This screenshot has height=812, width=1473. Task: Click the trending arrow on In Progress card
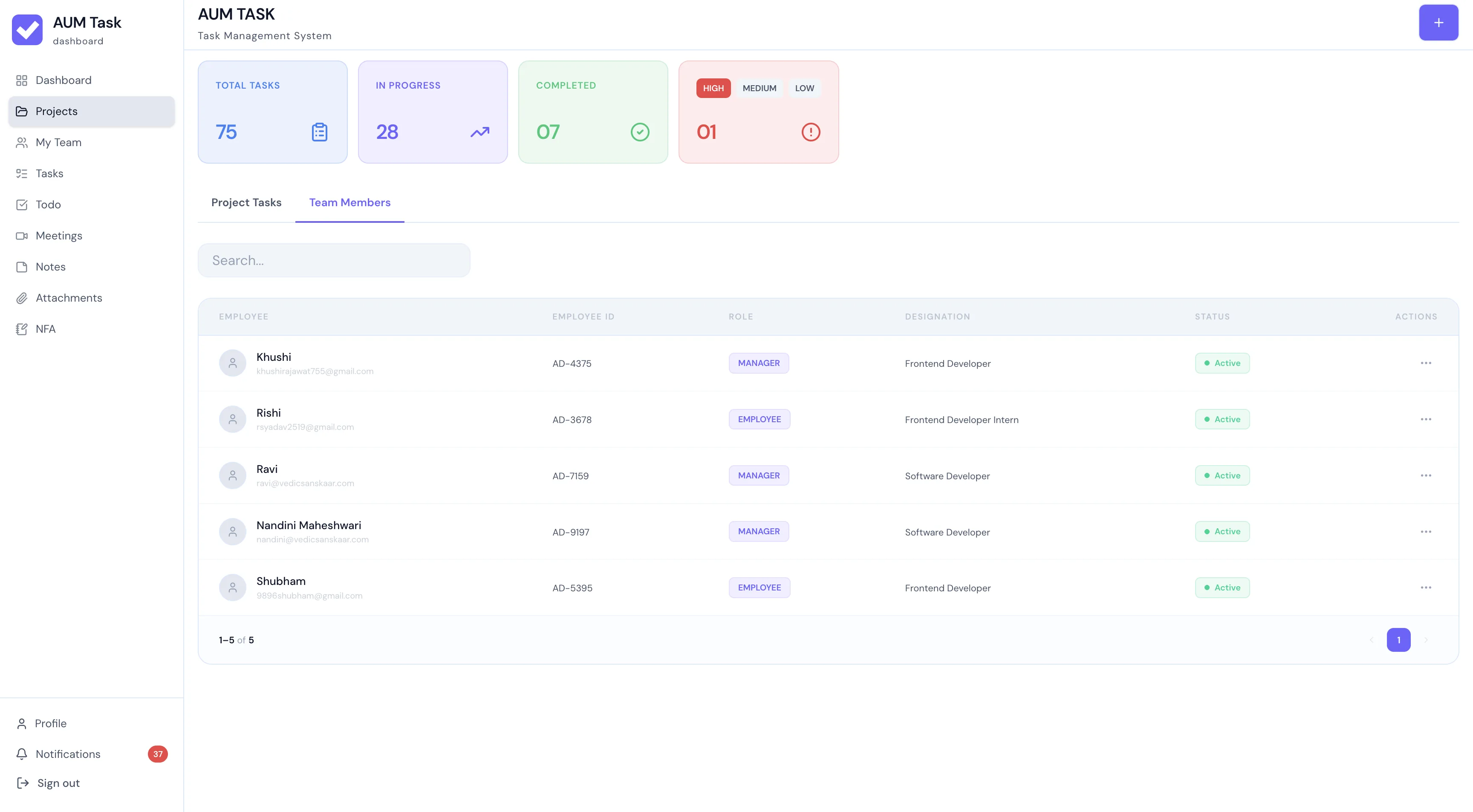click(x=480, y=132)
